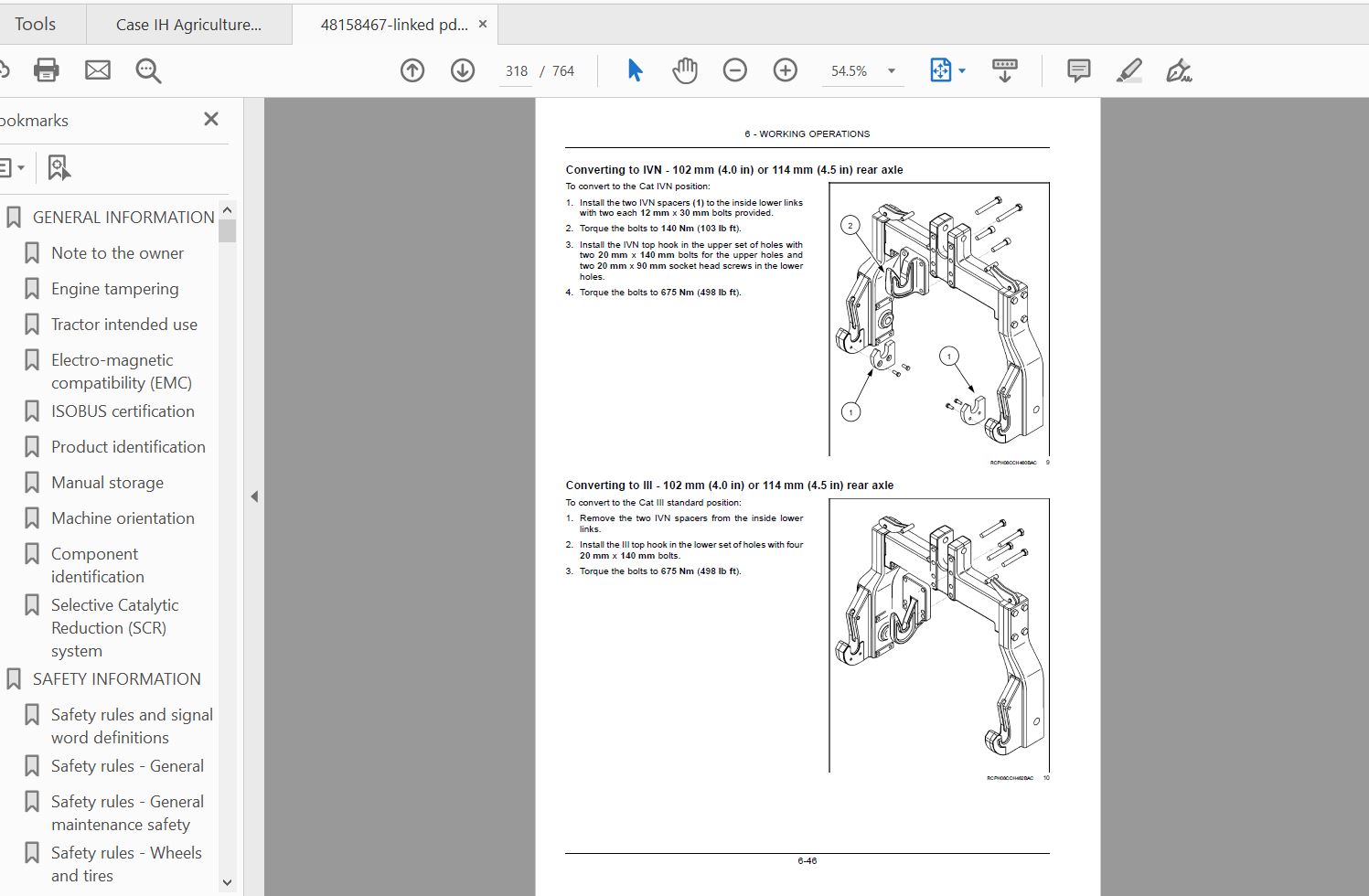This screenshot has width=1369, height=896.
Task: Open Safety rules - General maintenance safety
Action: pos(127,813)
